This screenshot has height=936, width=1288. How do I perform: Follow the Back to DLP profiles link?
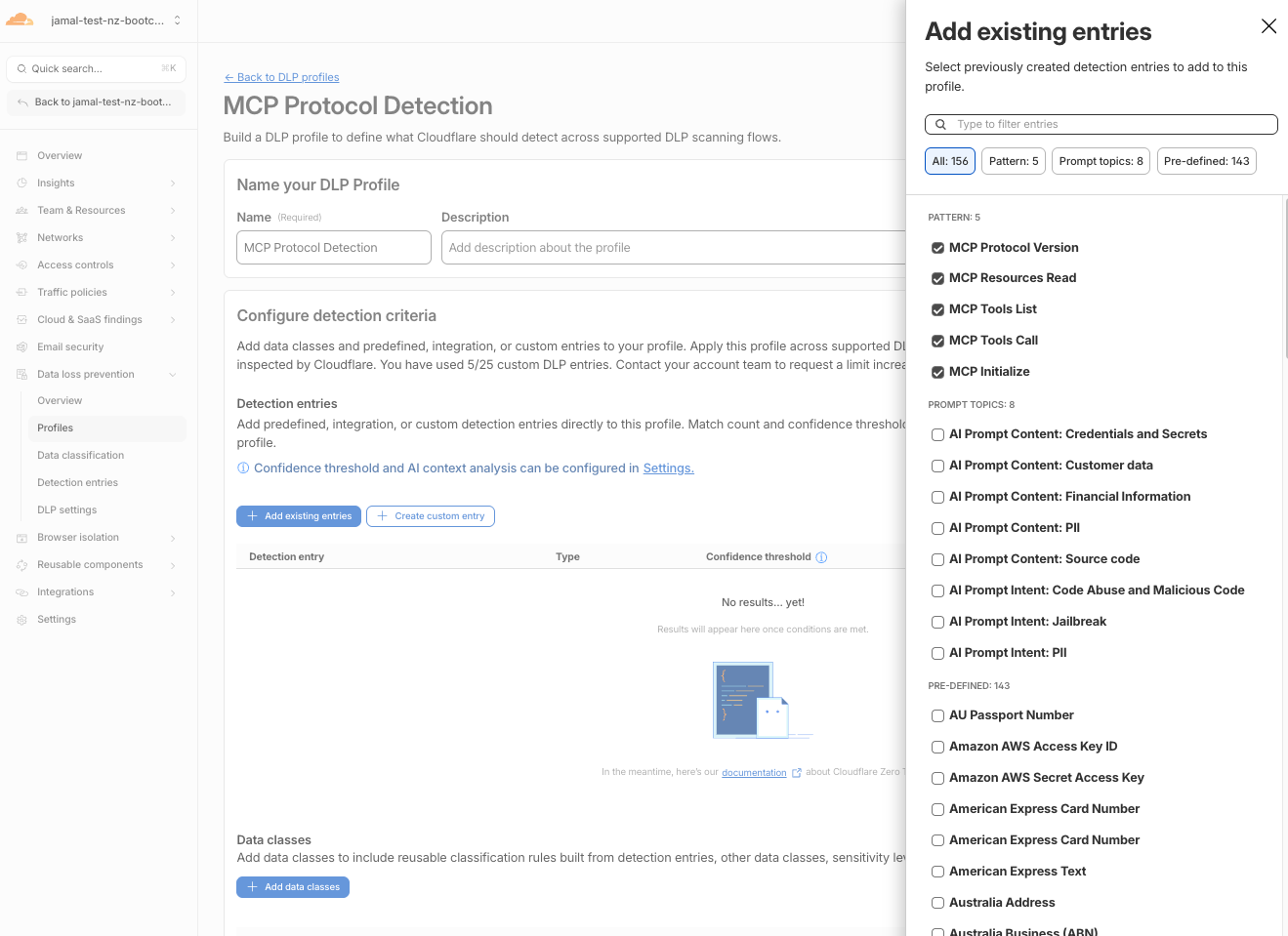click(x=281, y=77)
